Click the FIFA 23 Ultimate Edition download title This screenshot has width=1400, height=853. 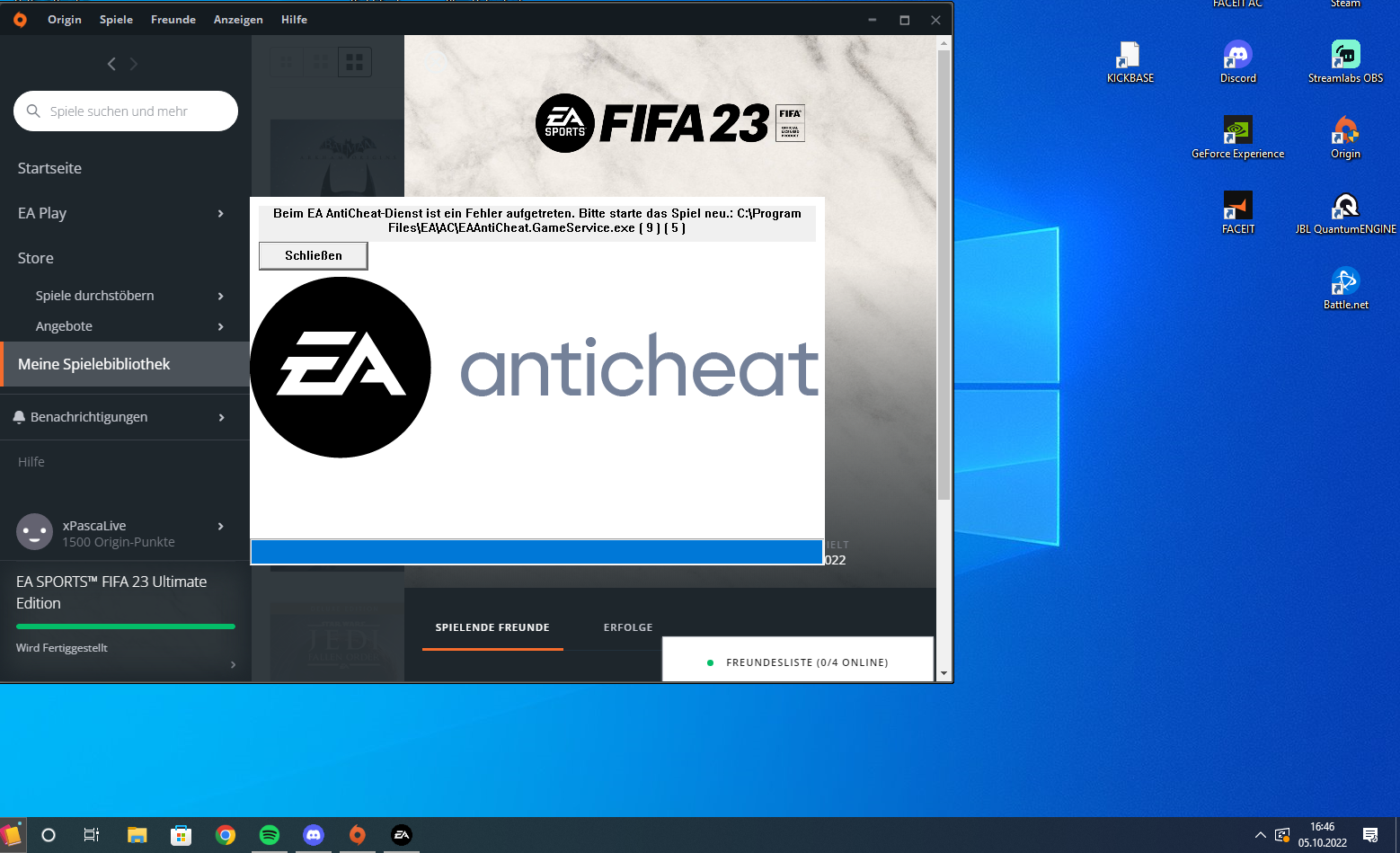[111, 592]
